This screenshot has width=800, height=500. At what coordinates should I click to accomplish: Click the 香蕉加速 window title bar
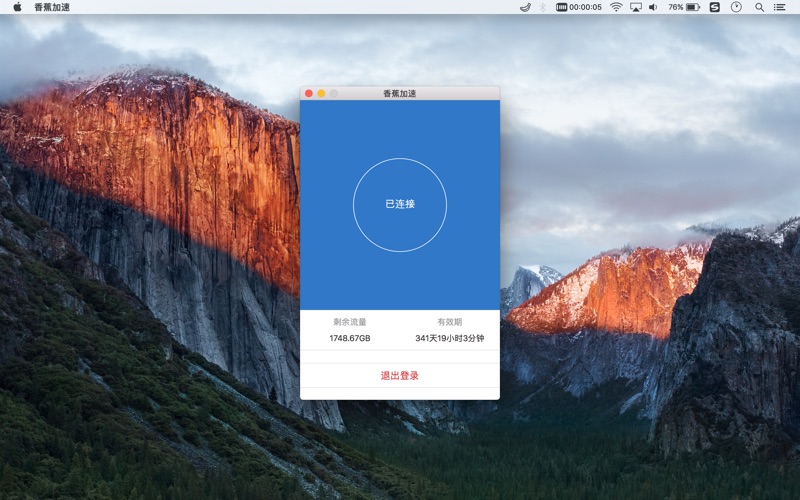point(400,93)
